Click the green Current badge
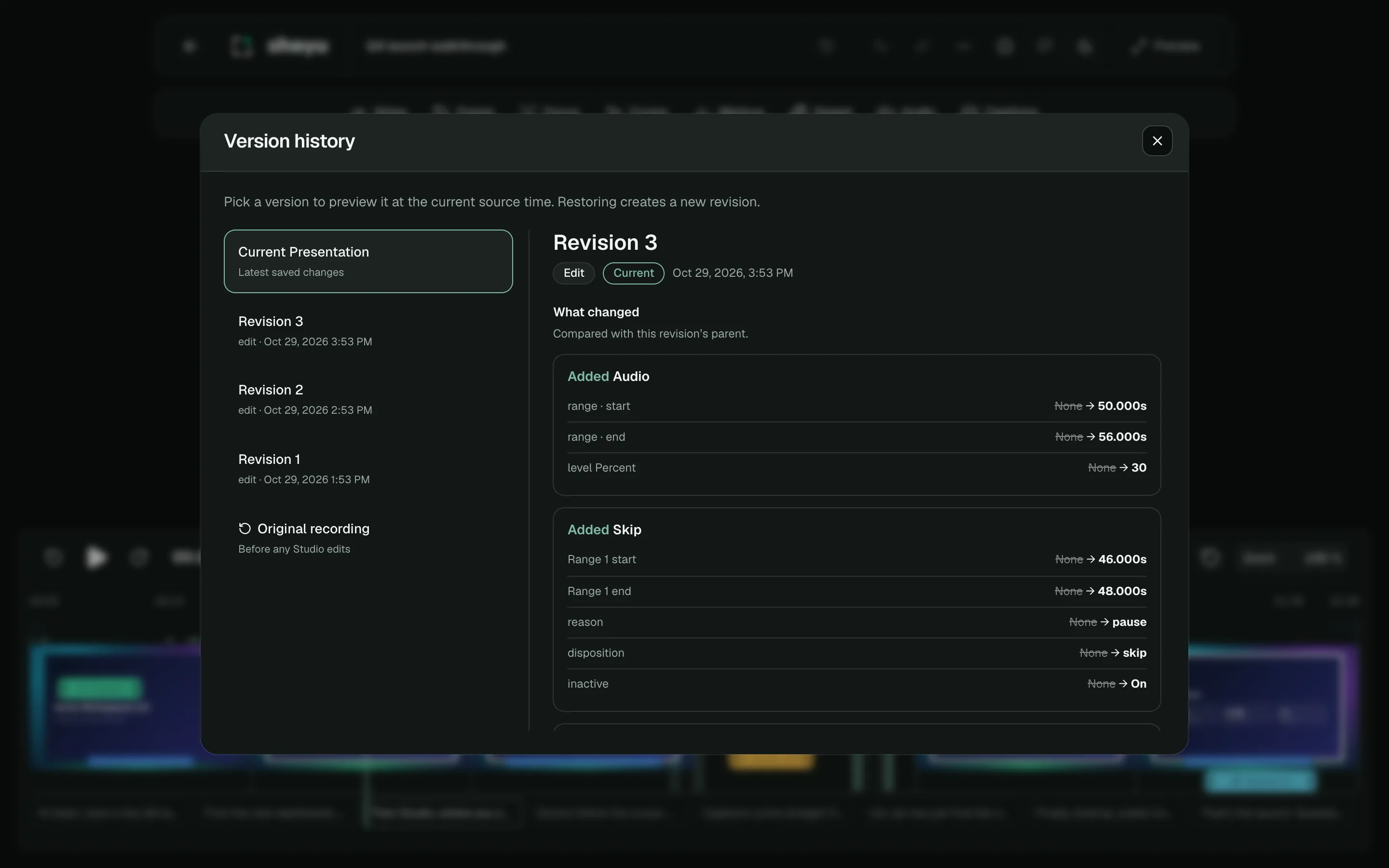Image resolution: width=1389 pixels, height=868 pixels. click(x=633, y=272)
